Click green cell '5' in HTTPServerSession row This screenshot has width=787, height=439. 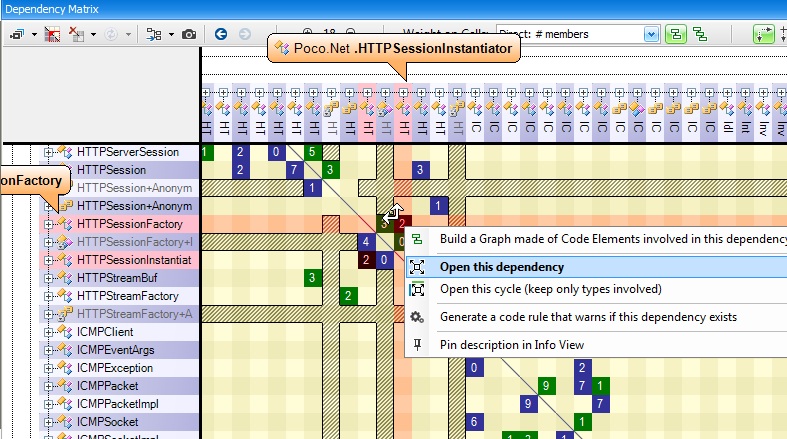point(313,152)
